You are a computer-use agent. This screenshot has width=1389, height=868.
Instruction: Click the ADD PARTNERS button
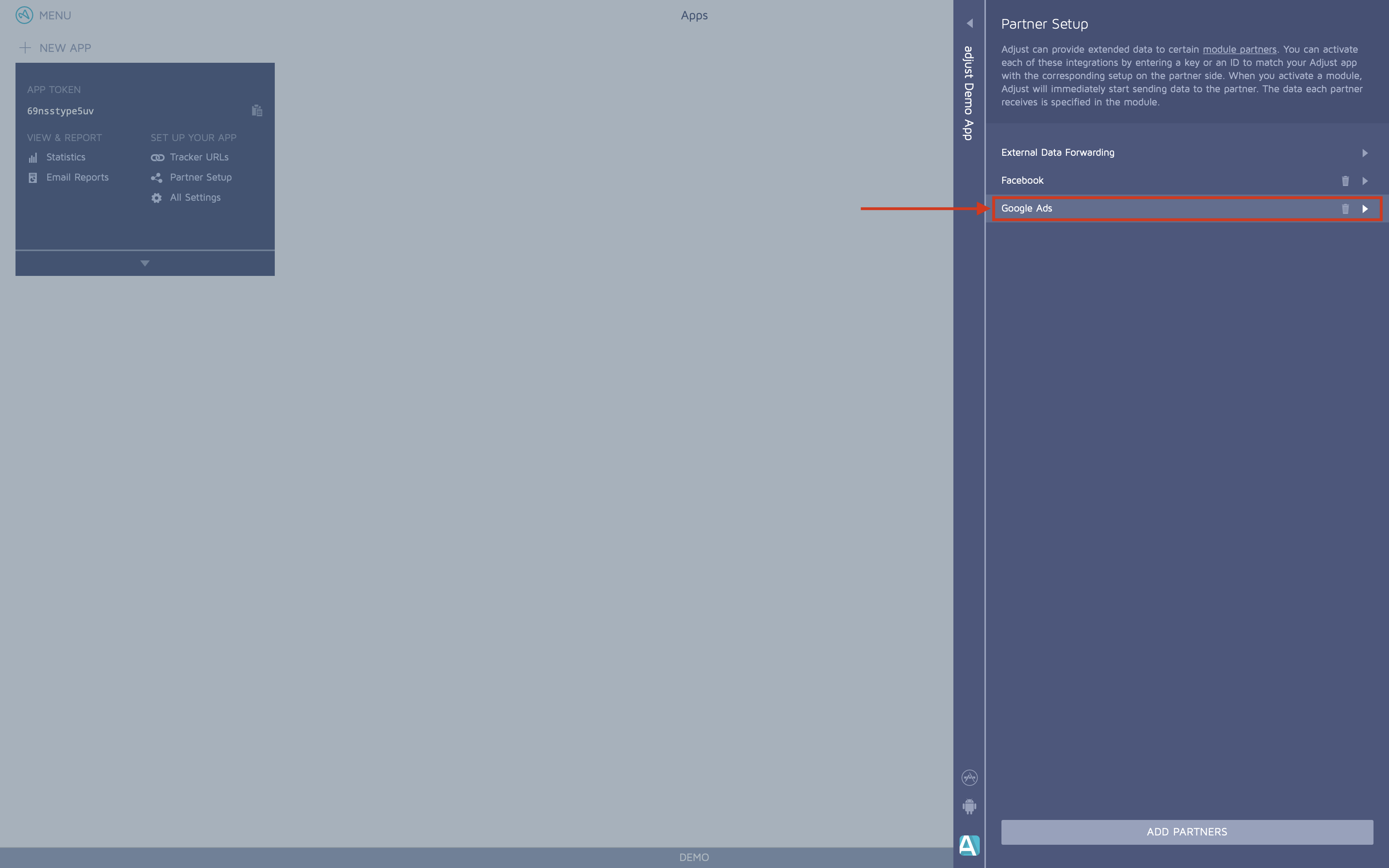click(1186, 832)
